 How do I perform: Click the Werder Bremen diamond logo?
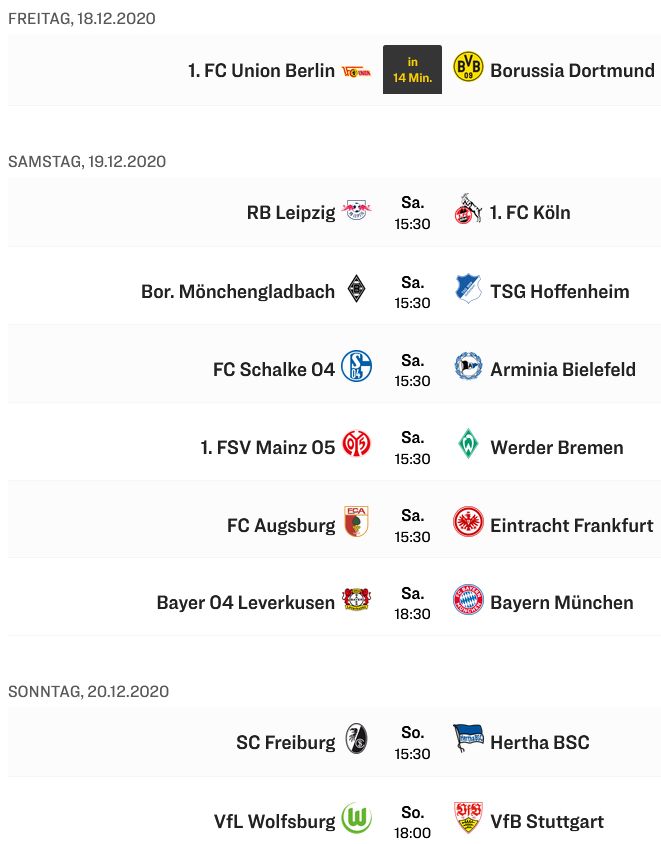468,445
